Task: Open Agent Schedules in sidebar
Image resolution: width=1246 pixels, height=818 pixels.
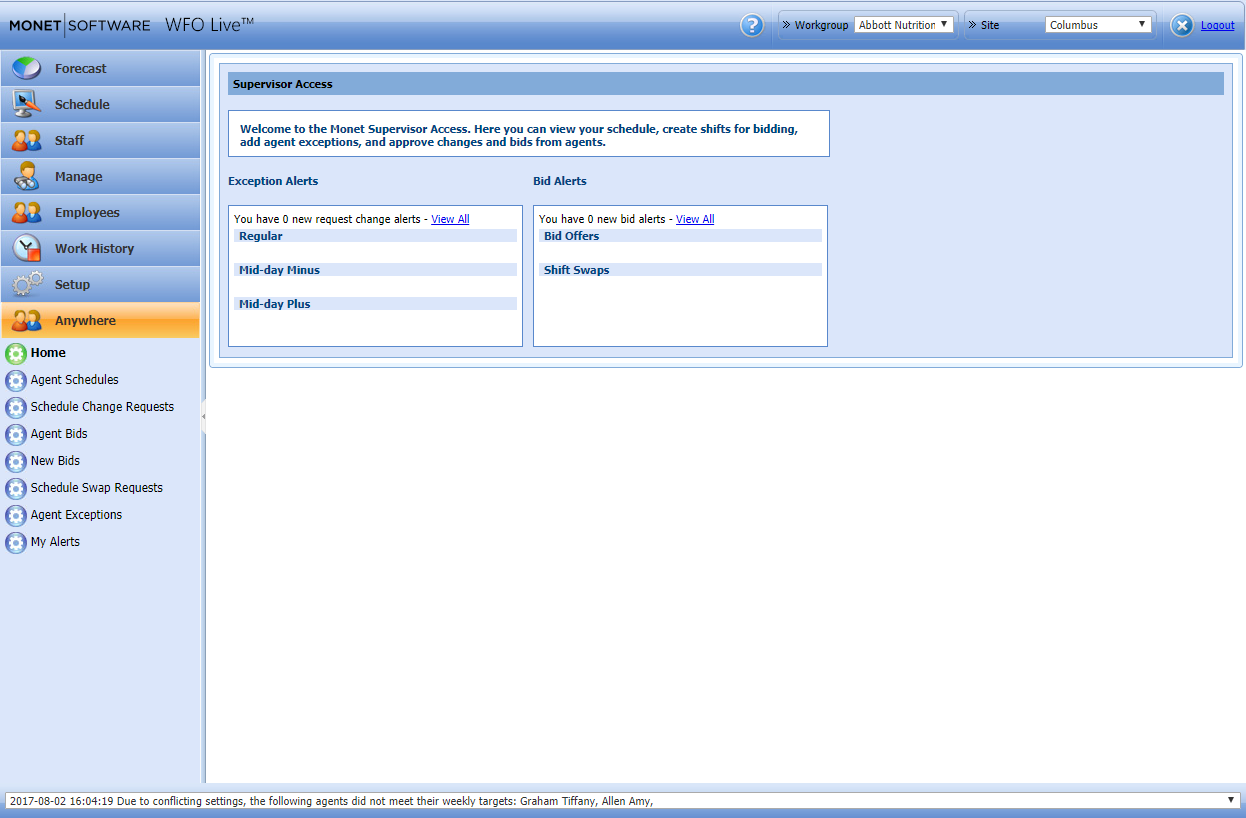Action: pos(74,380)
